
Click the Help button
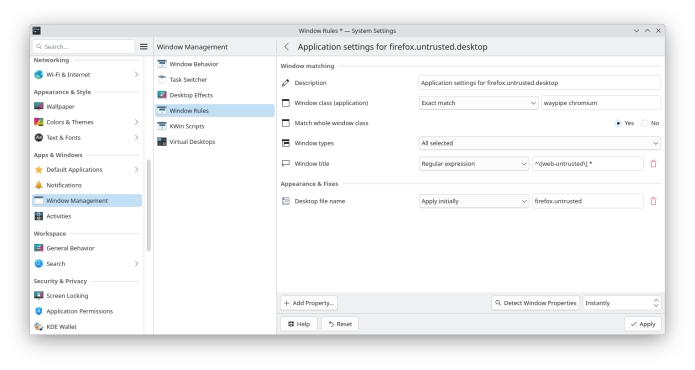pos(299,324)
